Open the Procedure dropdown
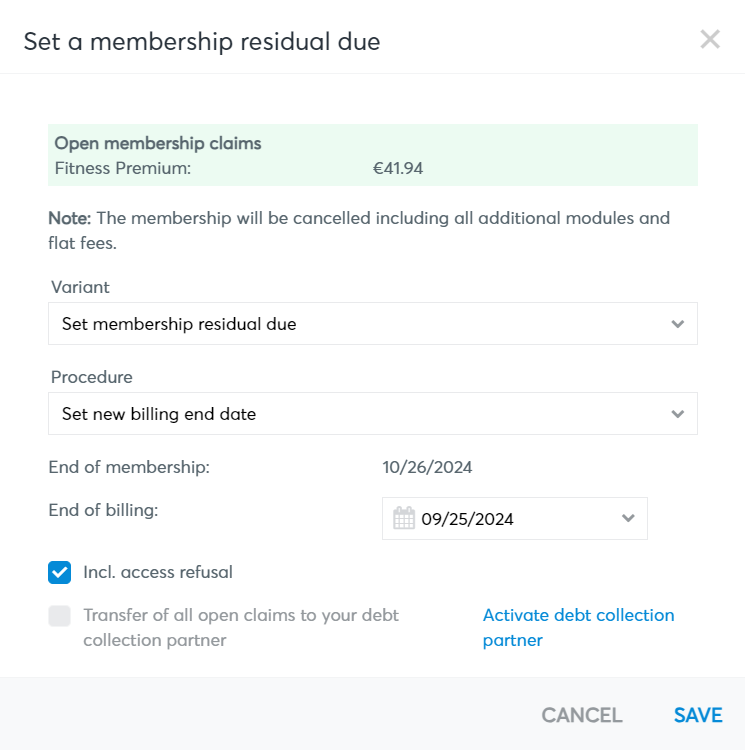Image resolution: width=745 pixels, height=750 pixels. pyautogui.click(x=372, y=414)
